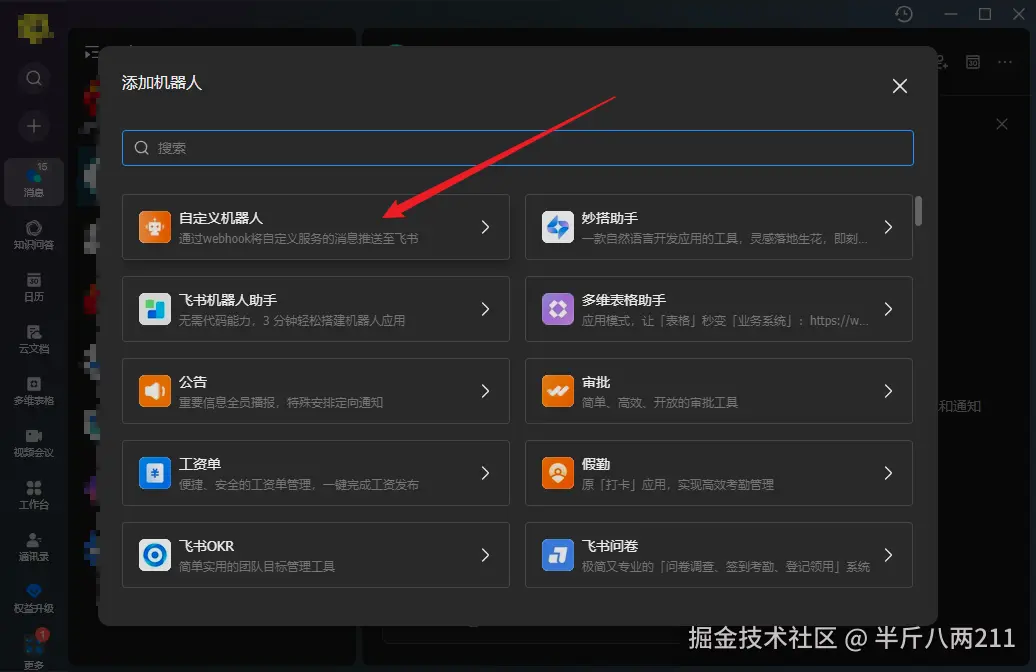Click the 搜索 field in the dialog
1036x672 pixels.
tap(517, 148)
